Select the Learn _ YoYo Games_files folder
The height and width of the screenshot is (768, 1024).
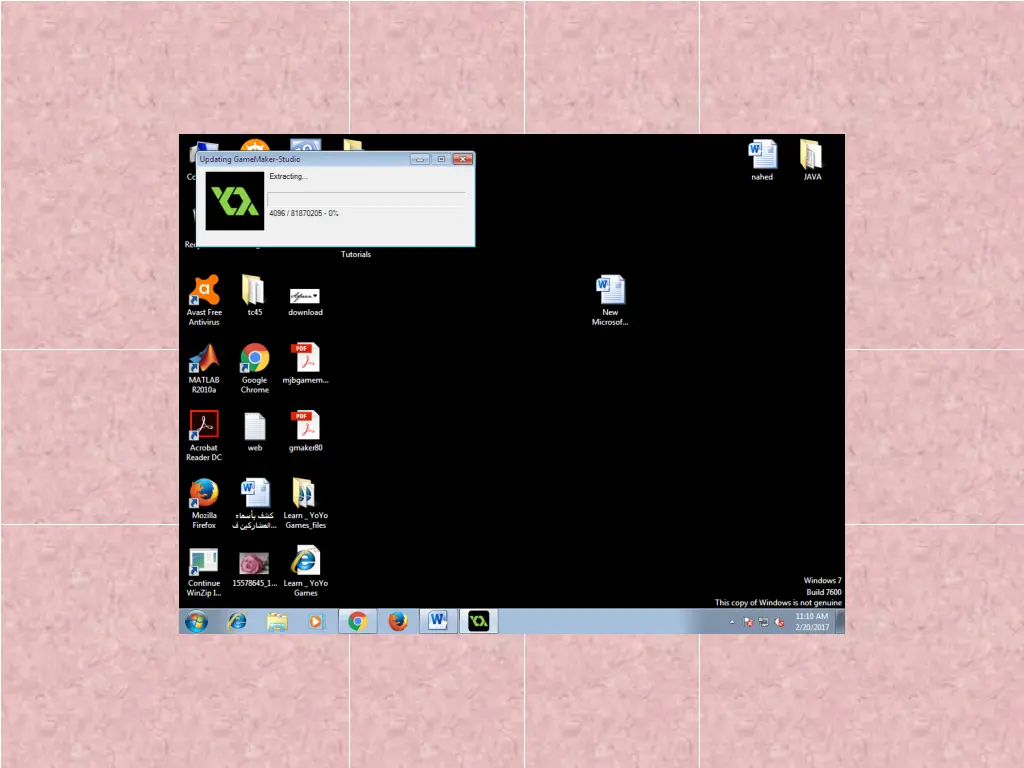click(x=305, y=494)
